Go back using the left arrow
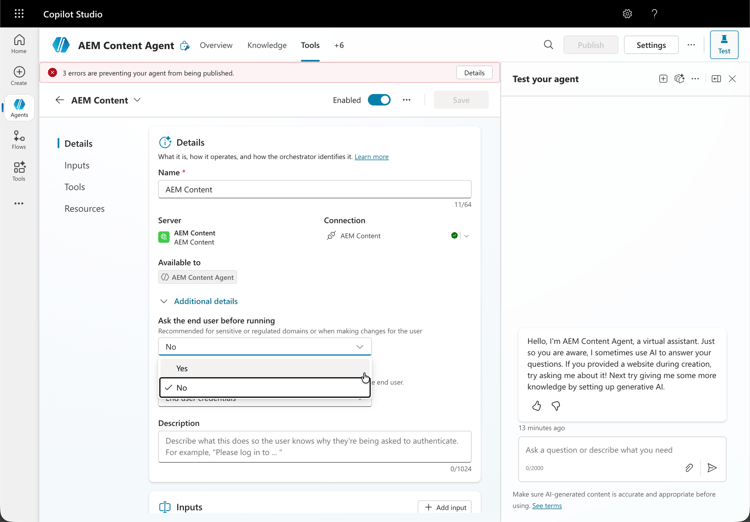Image resolution: width=750 pixels, height=522 pixels. 59,100
